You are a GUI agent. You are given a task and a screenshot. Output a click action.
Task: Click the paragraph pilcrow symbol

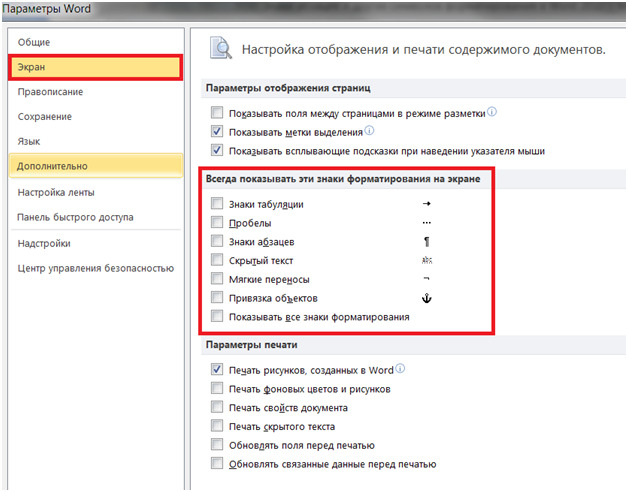[x=427, y=242]
